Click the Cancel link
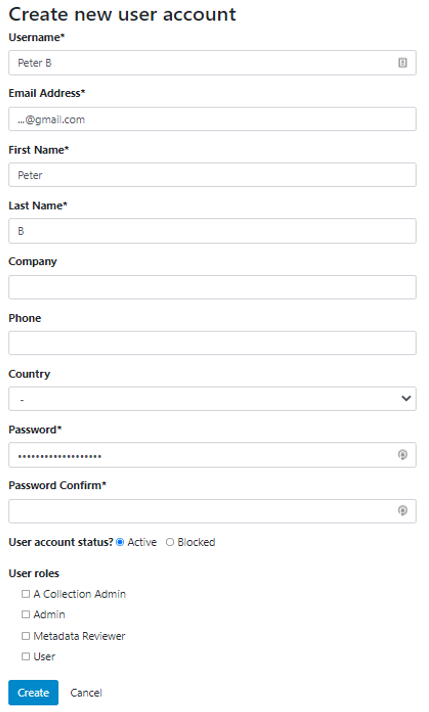The image size is (429, 712). click(86, 693)
